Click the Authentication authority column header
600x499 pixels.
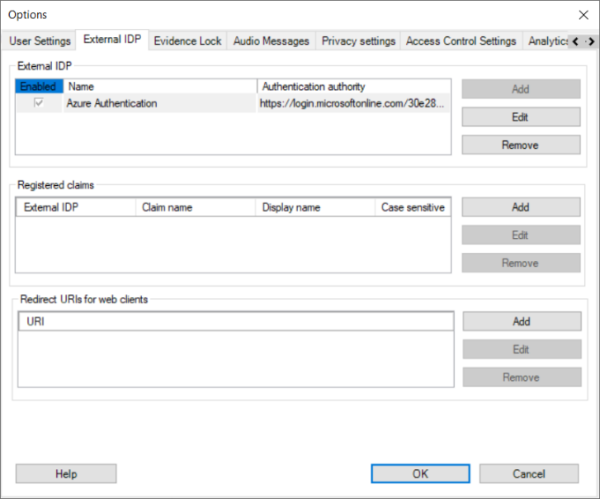point(354,87)
